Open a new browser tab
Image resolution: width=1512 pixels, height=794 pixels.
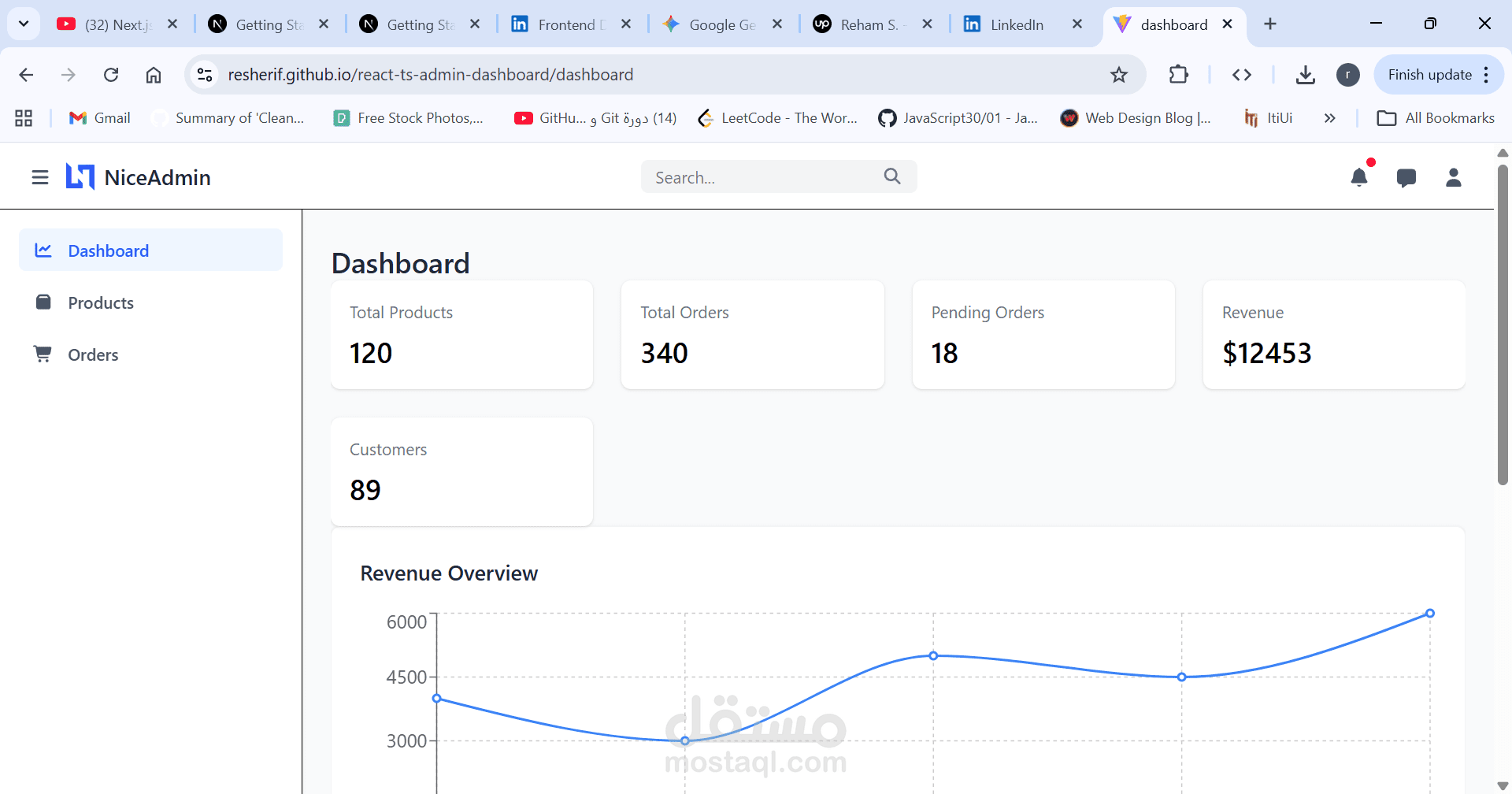pyautogui.click(x=1270, y=24)
